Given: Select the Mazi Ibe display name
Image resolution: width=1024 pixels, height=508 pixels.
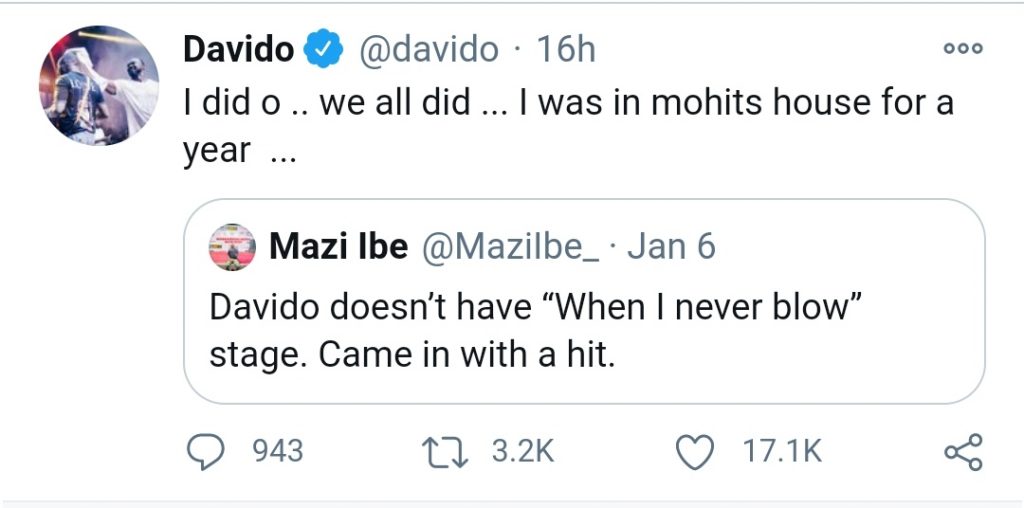Looking at the screenshot, I should click(337, 247).
